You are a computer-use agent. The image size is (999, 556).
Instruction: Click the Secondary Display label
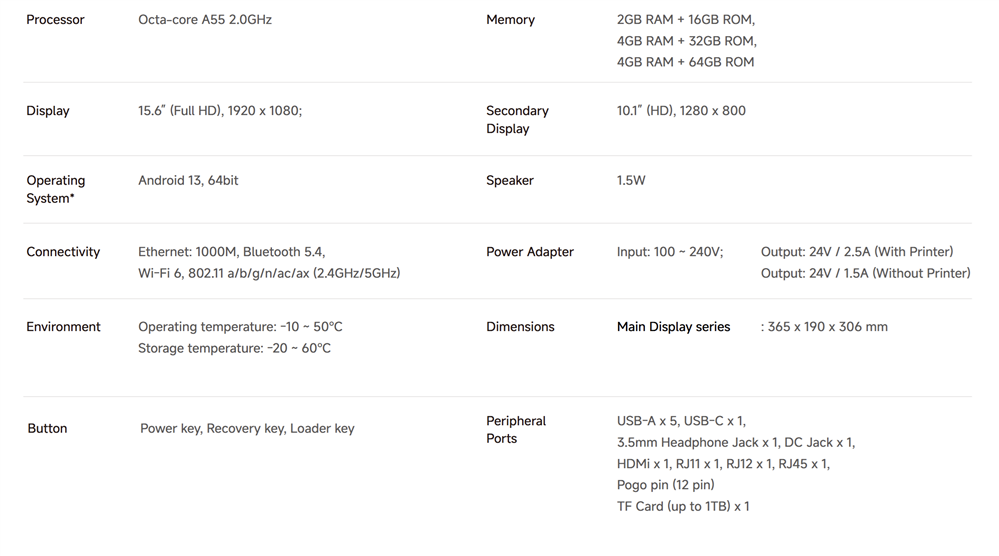[517, 120]
